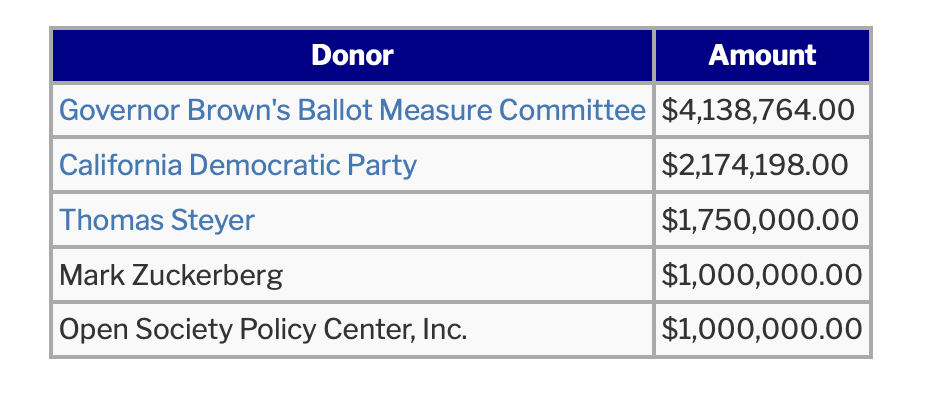Image resolution: width=934 pixels, height=396 pixels.
Task: Open Governor Brown's Ballot Measure Committee link
Action: click(352, 110)
